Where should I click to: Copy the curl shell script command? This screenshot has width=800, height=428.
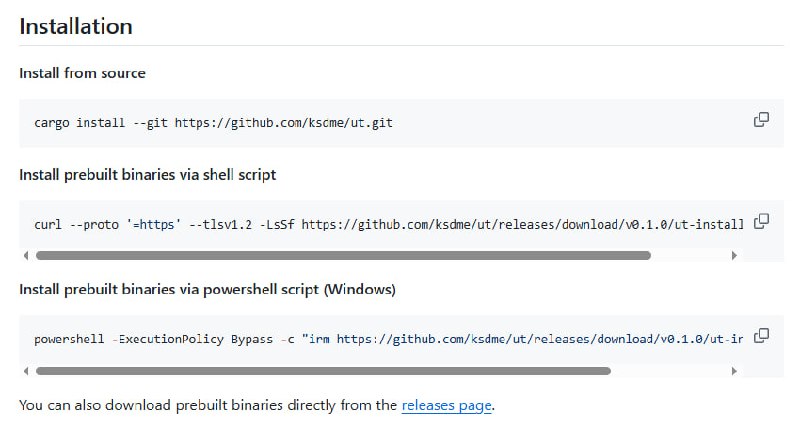761,220
